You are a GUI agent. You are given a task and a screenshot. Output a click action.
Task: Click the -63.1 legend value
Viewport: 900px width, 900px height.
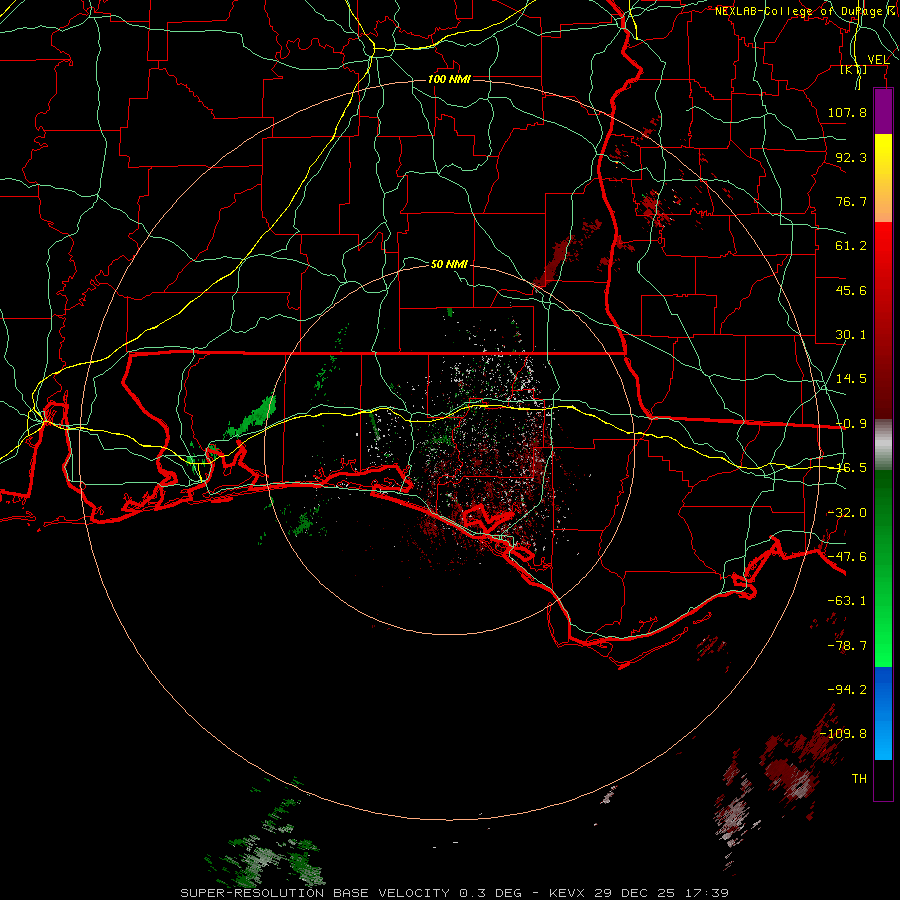click(847, 601)
